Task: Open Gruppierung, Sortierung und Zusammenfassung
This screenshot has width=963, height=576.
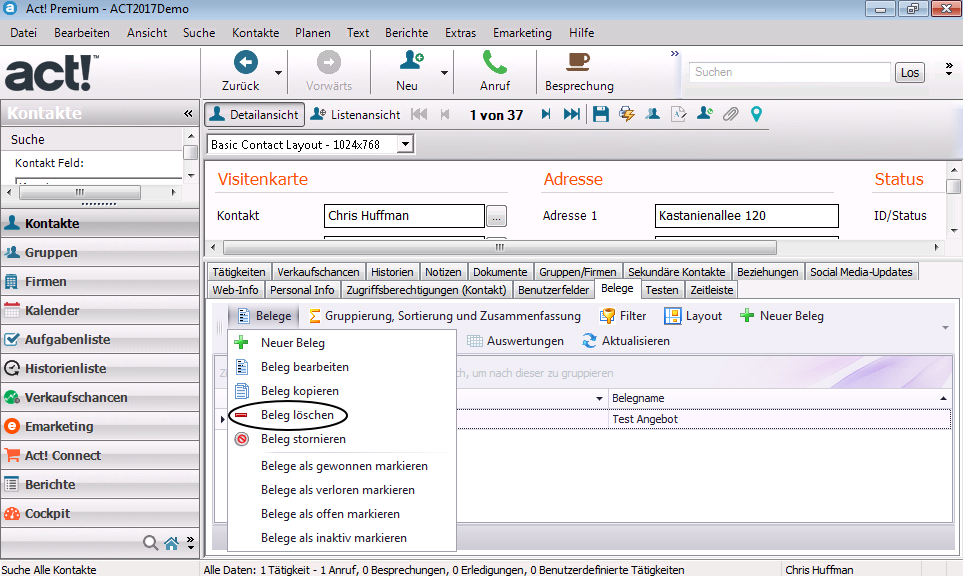Action: tap(445, 316)
